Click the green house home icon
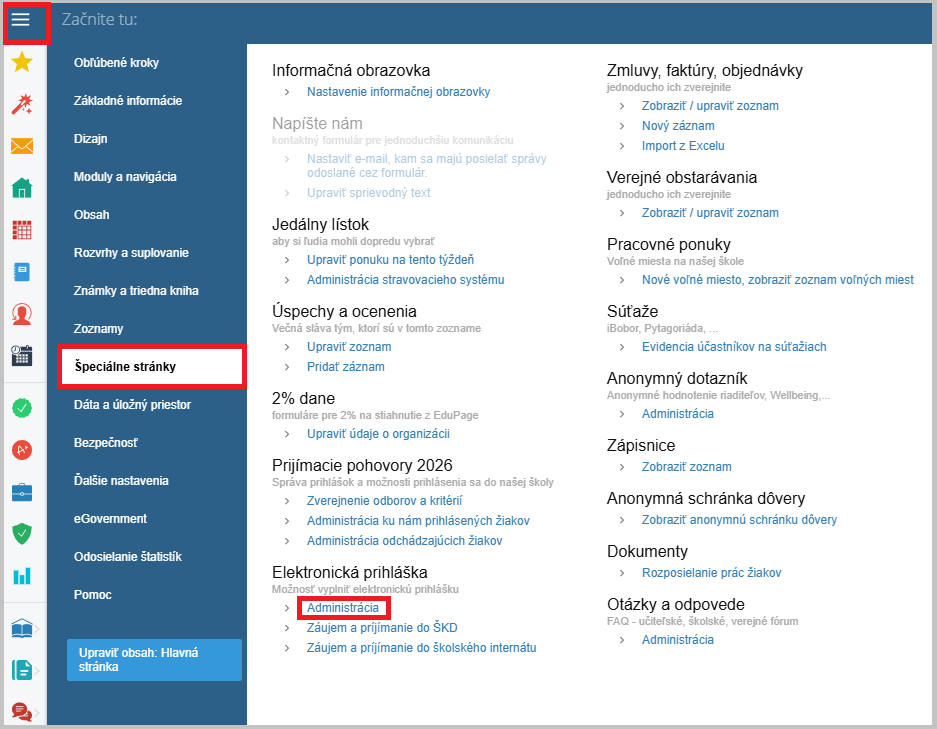 pyautogui.click(x=22, y=188)
